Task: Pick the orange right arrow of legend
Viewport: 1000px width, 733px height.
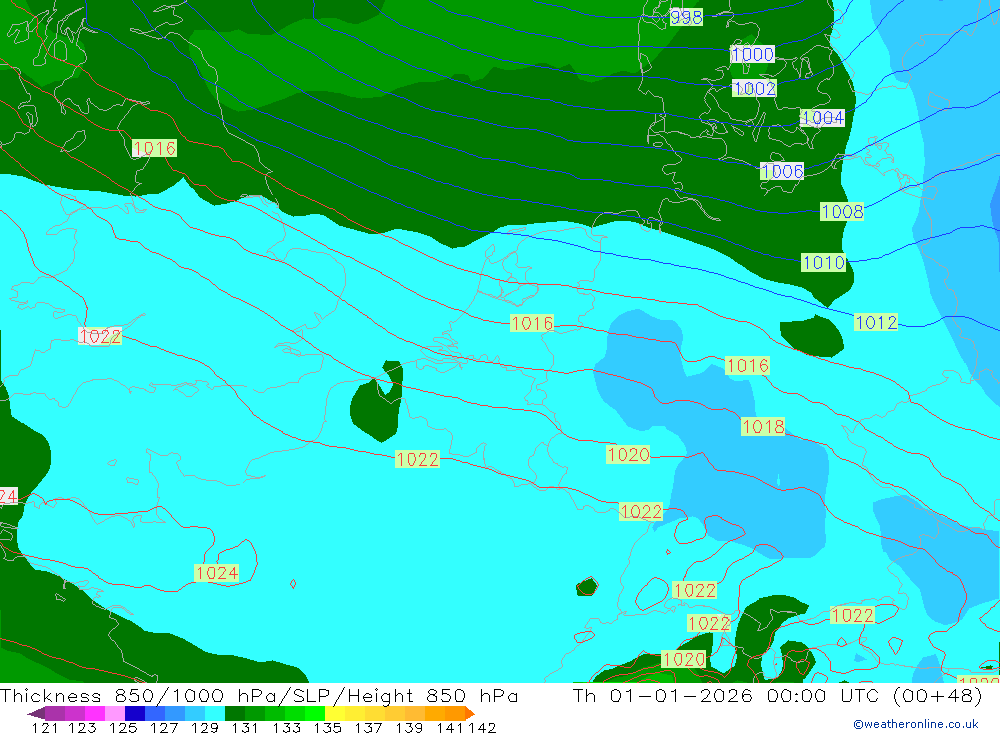Action: 470,713
